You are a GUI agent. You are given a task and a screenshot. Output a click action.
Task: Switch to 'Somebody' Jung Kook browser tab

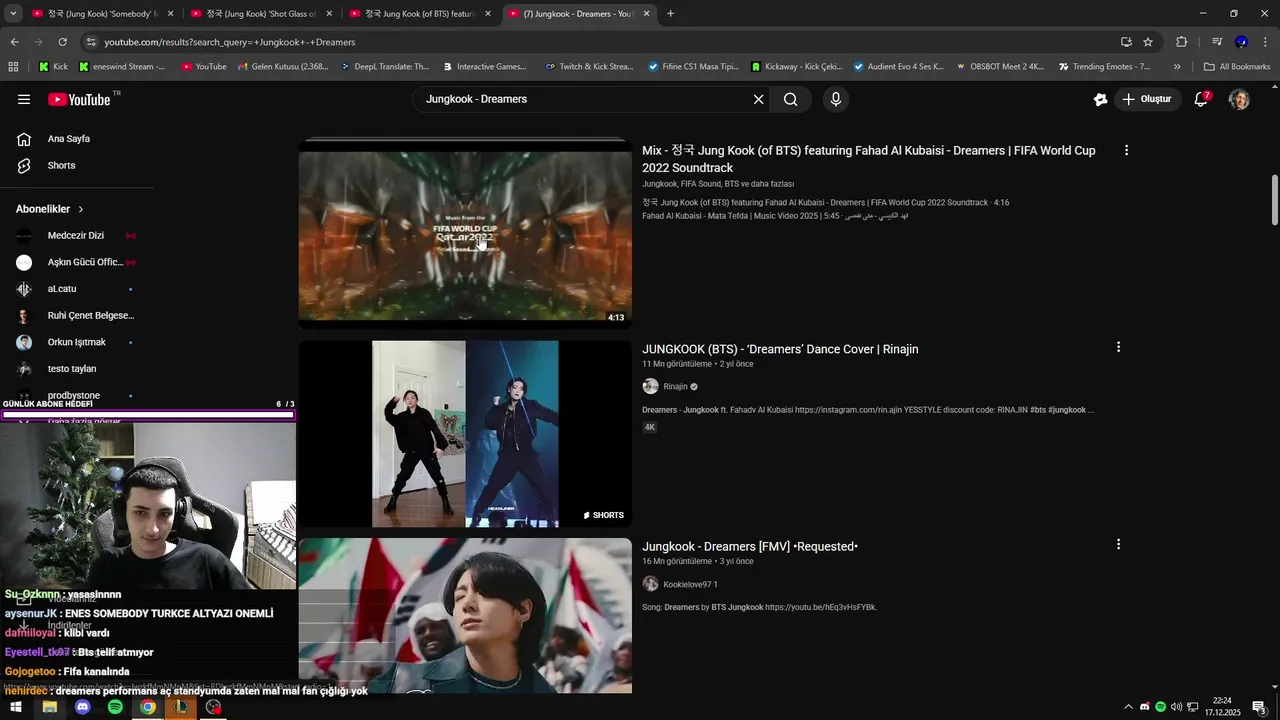coord(103,14)
